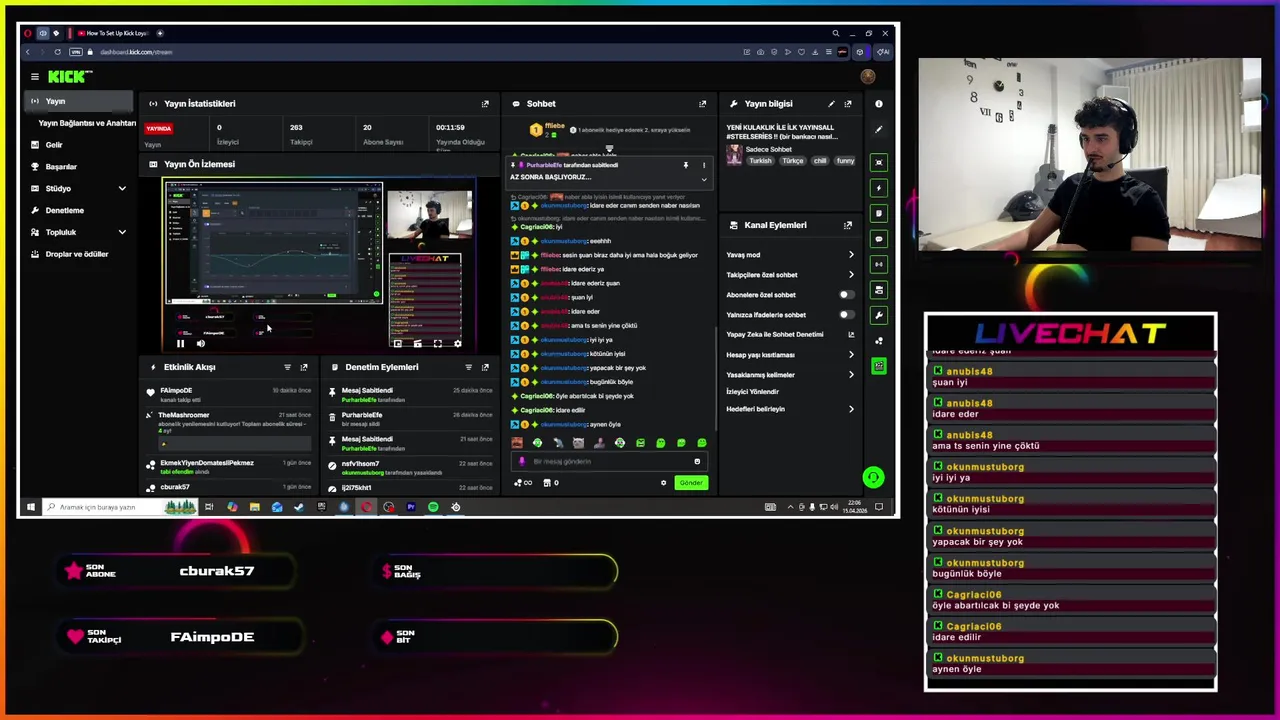This screenshot has width=1280, height=720.
Task: Expand Yasaklanmış kelimeler settings
Action: coord(851,375)
